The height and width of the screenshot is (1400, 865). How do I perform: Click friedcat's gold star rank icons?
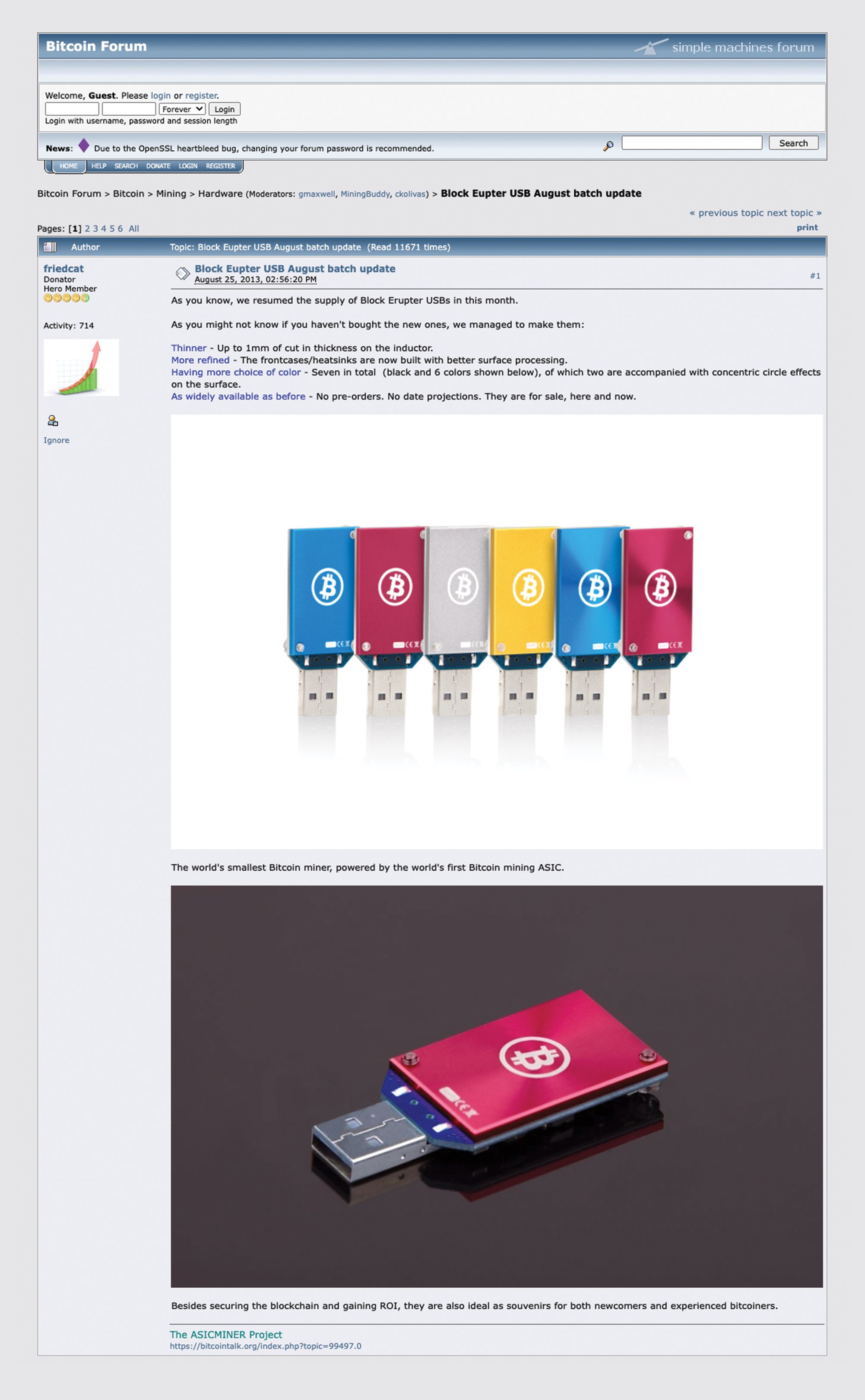(67, 298)
